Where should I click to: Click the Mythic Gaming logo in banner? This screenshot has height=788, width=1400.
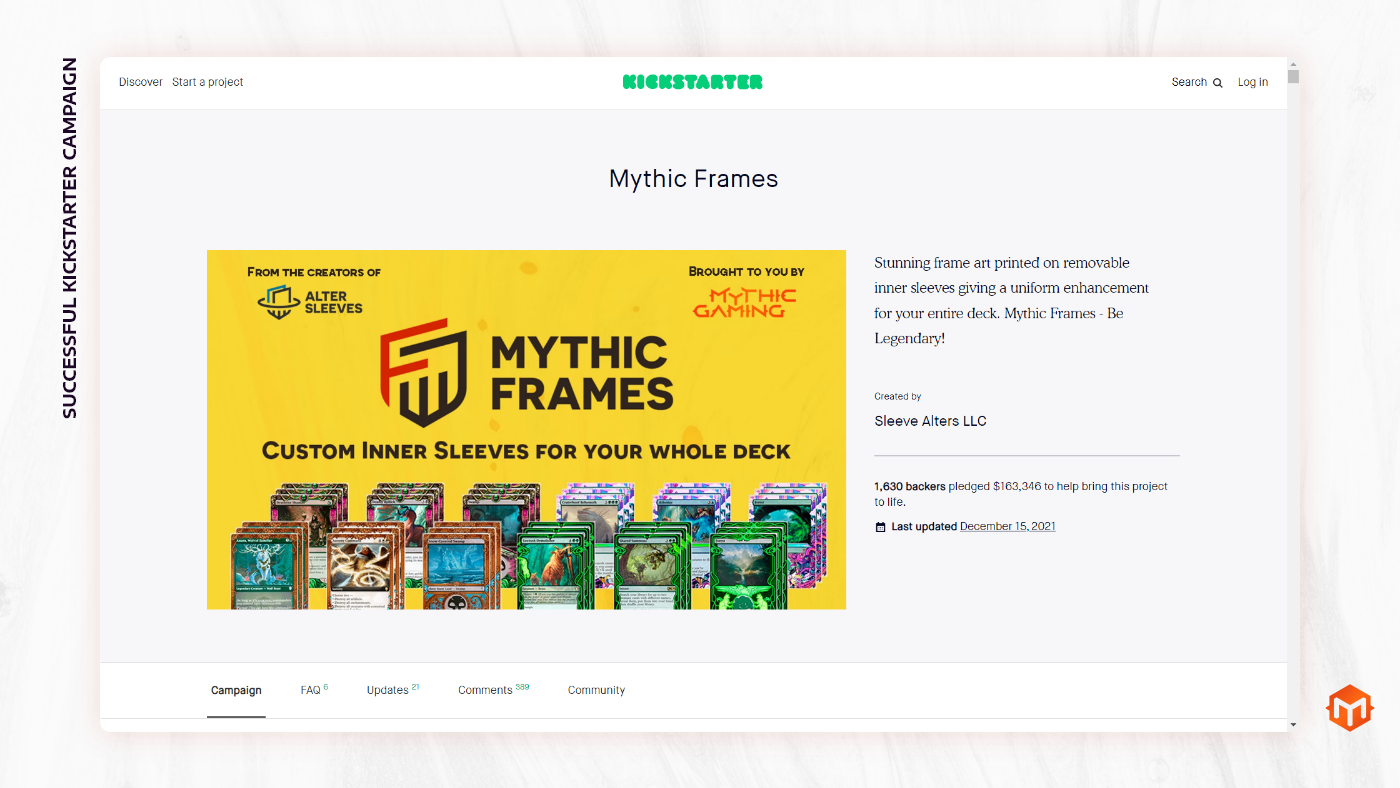coord(745,302)
